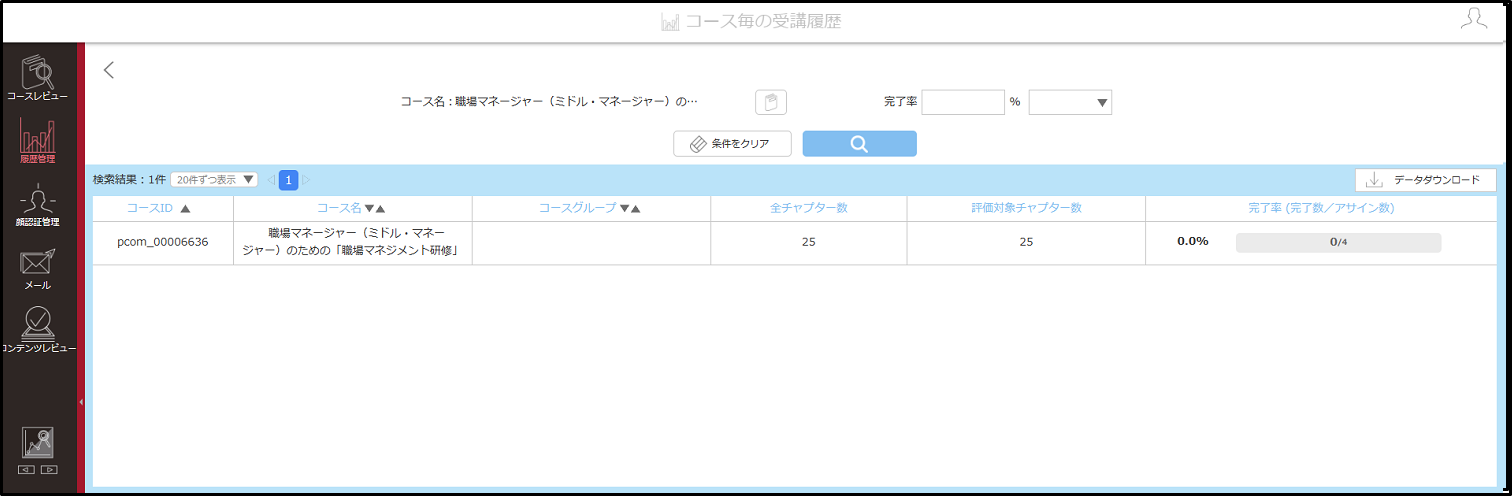The image size is (1512, 496).
Task: Click the 0/4 completion progress bar
Action: (x=1338, y=242)
